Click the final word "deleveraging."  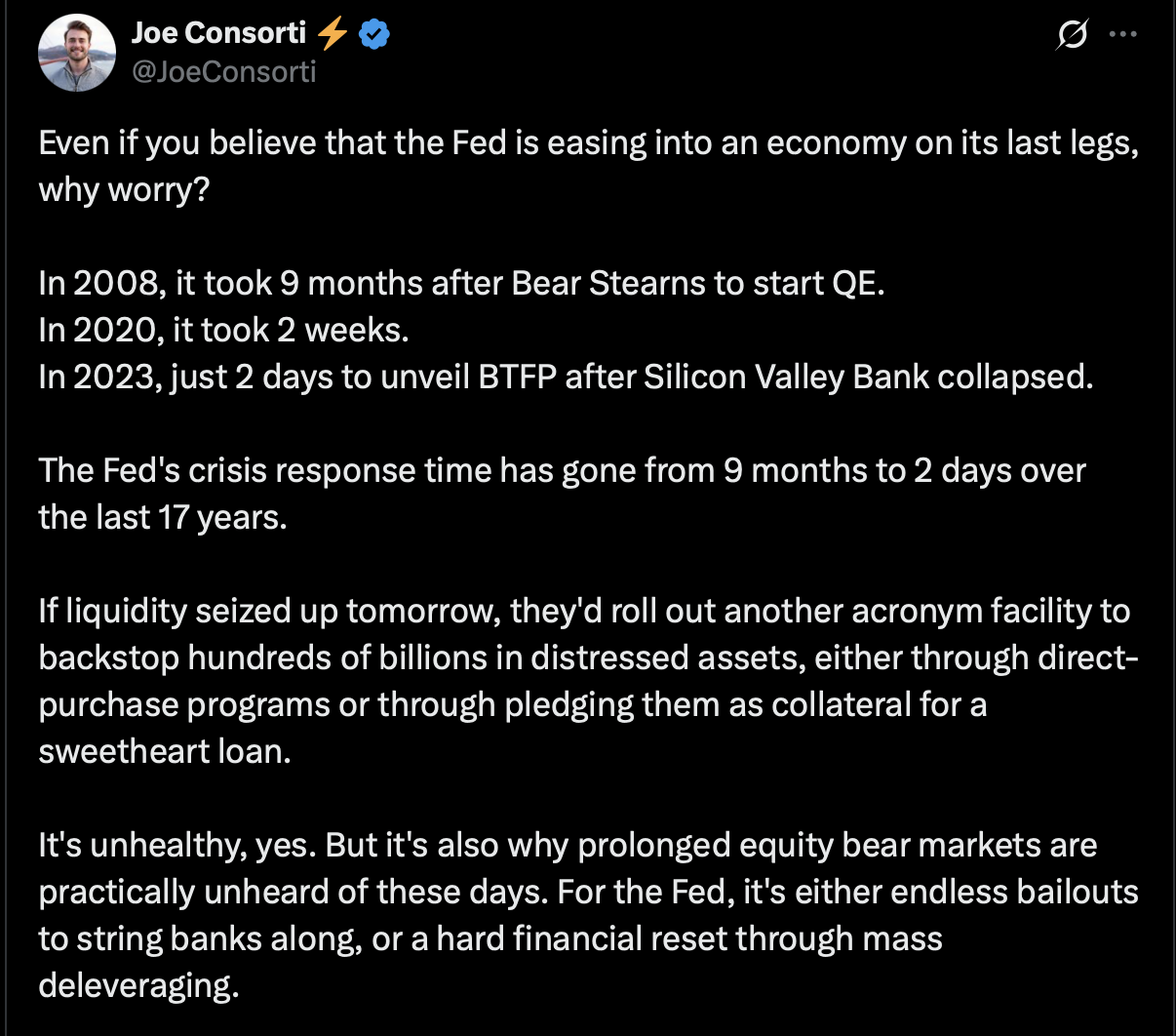tap(138, 985)
